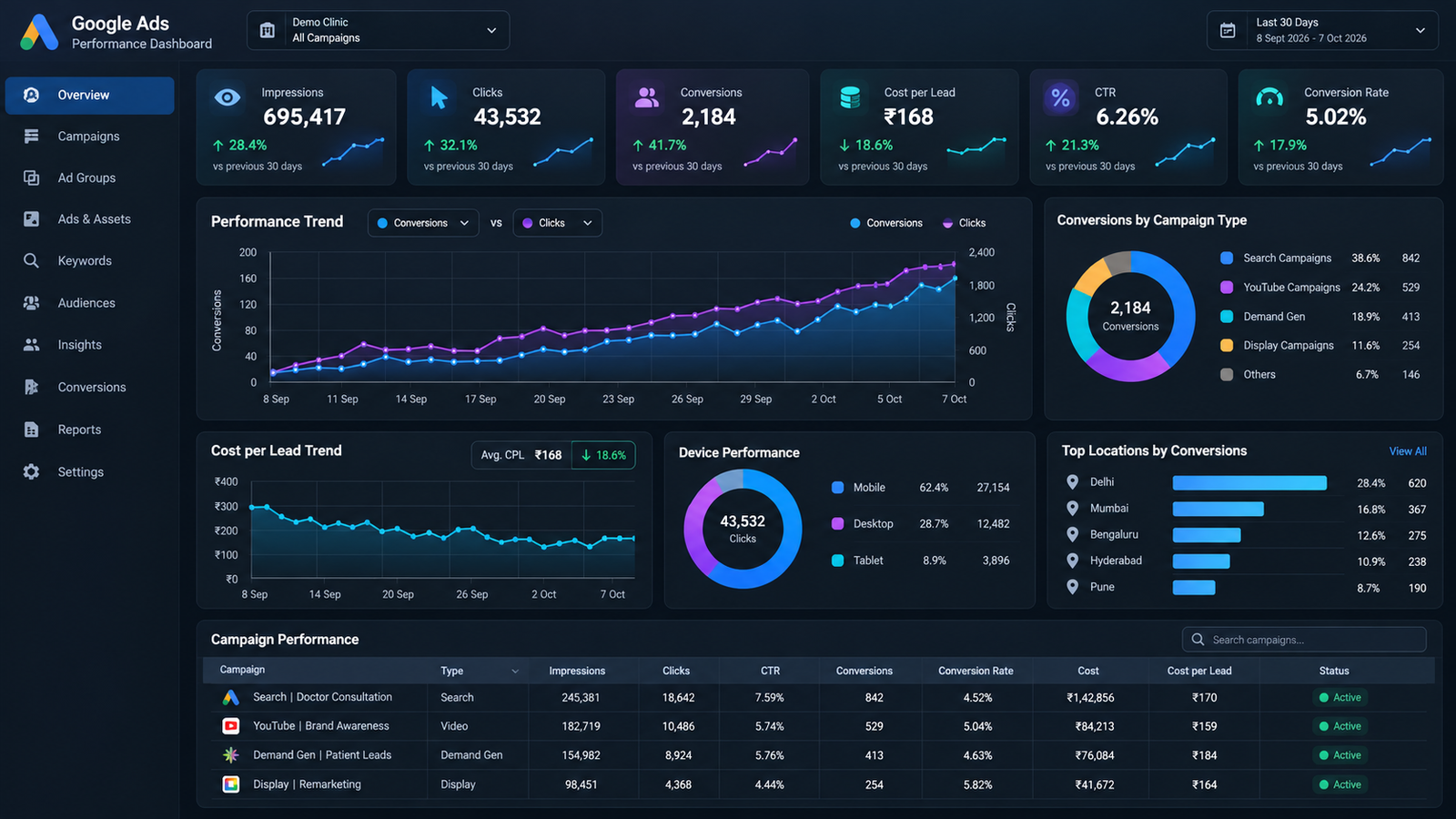This screenshot has height=819, width=1456.
Task: Click the Clicks cursor icon
Action: tap(439, 97)
